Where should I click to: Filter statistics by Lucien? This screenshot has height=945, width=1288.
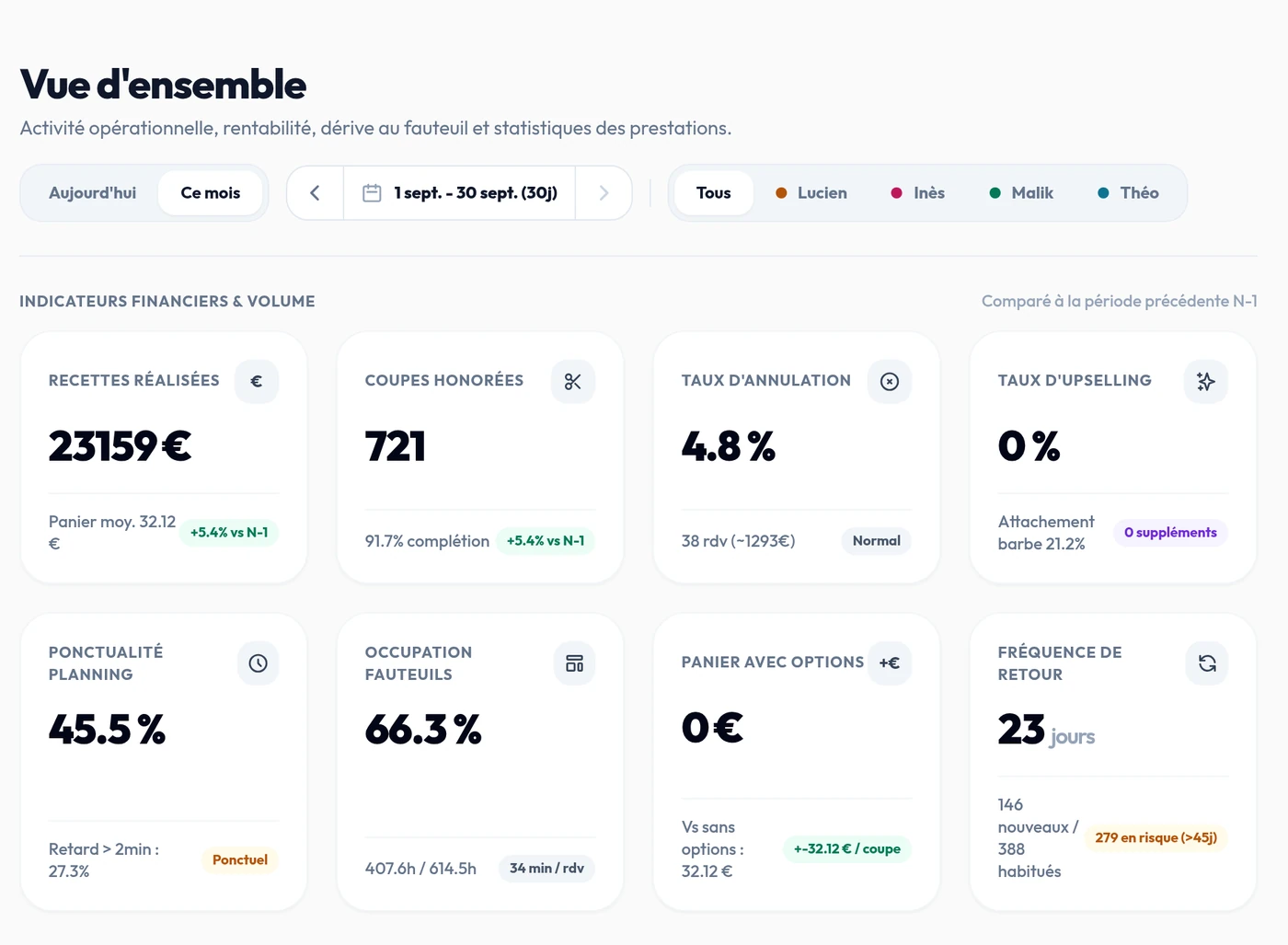coord(811,193)
